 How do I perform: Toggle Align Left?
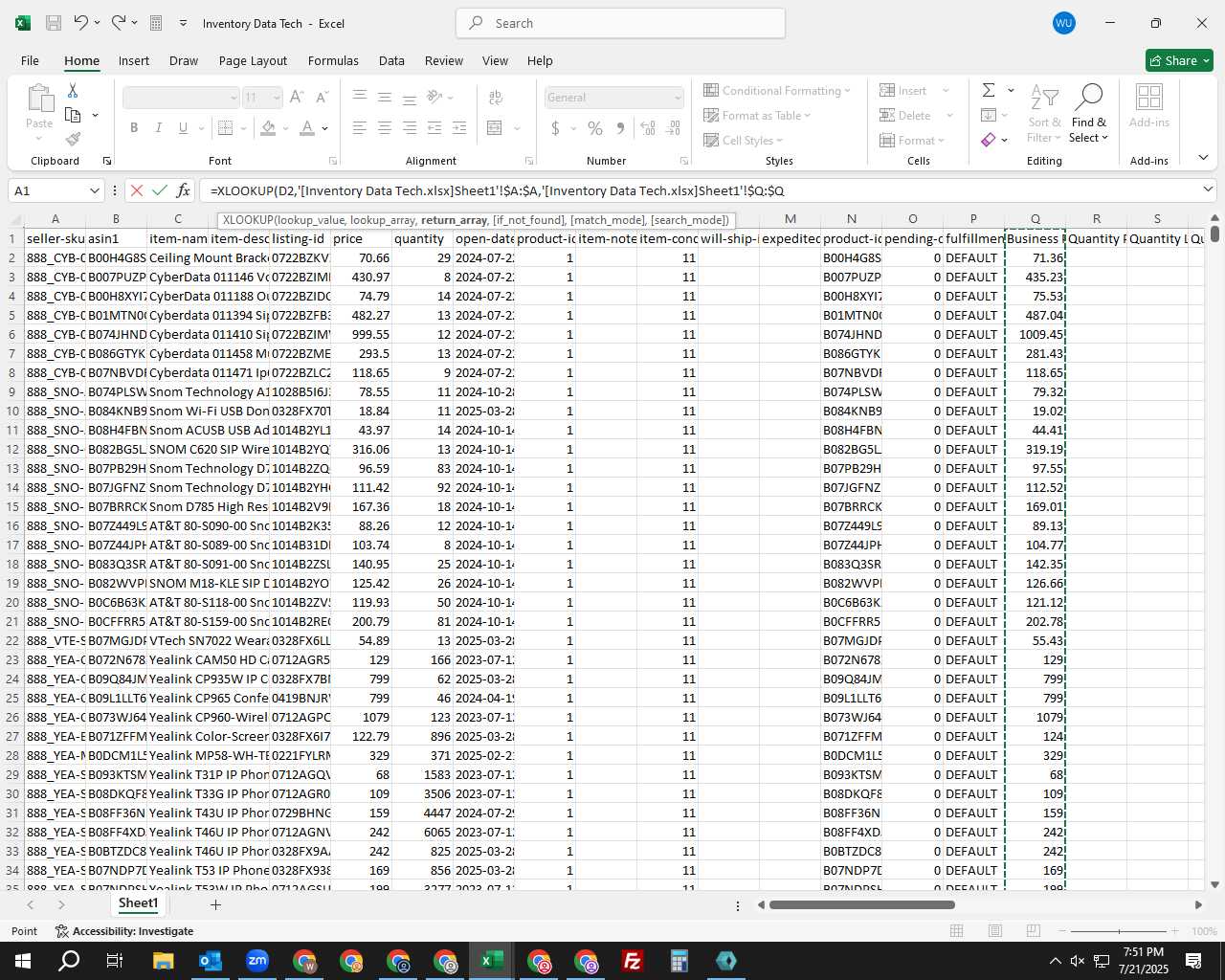pyautogui.click(x=360, y=127)
